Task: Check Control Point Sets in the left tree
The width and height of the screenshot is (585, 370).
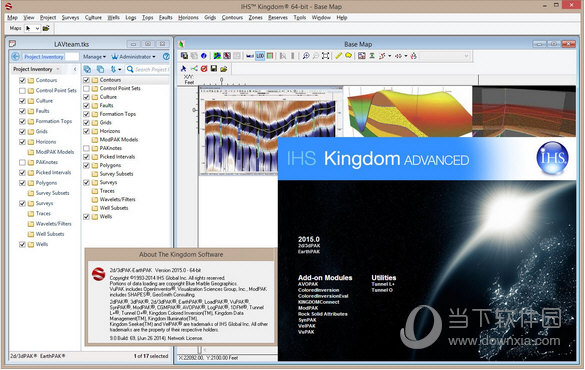Action: (x=22, y=91)
